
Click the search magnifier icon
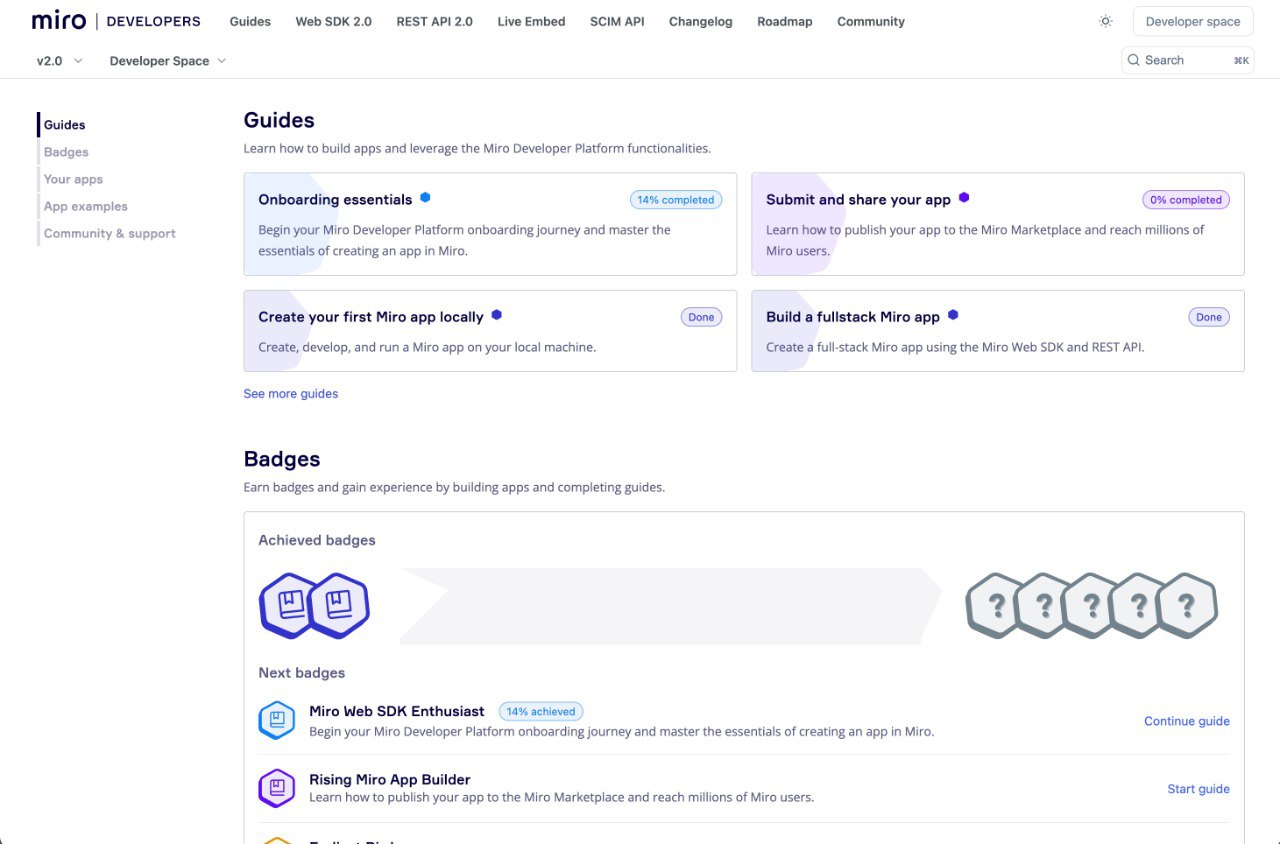[1133, 60]
